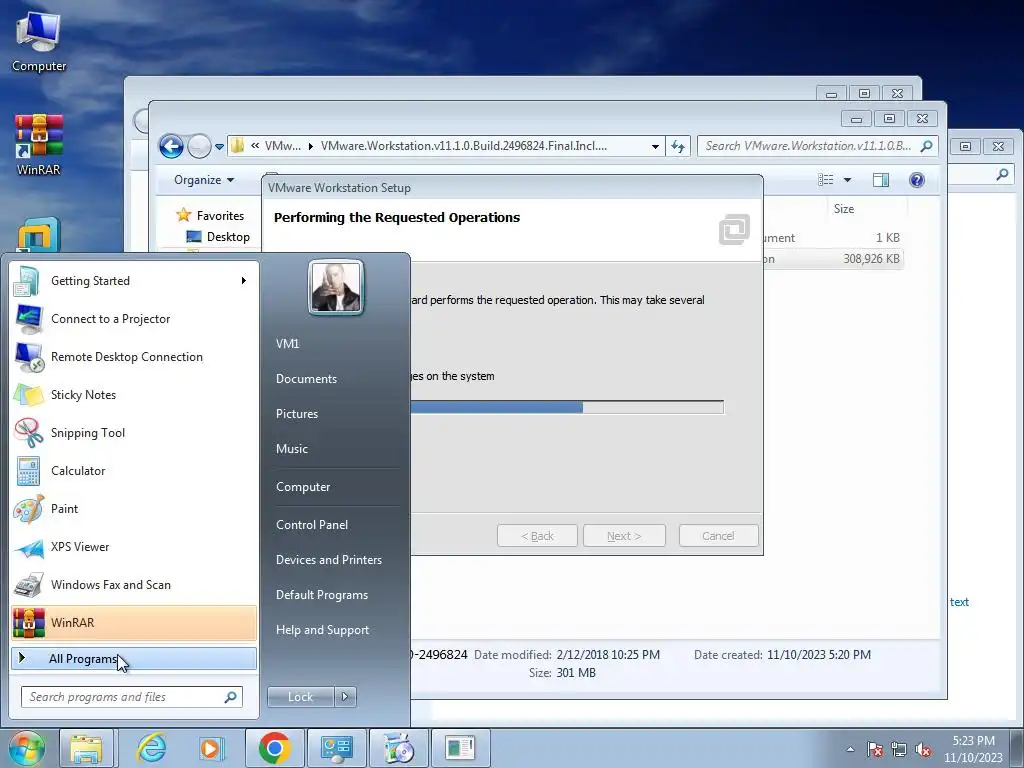The width and height of the screenshot is (1024, 768).
Task: Click the Control Panel taskbar icon
Action: [336, 748]
